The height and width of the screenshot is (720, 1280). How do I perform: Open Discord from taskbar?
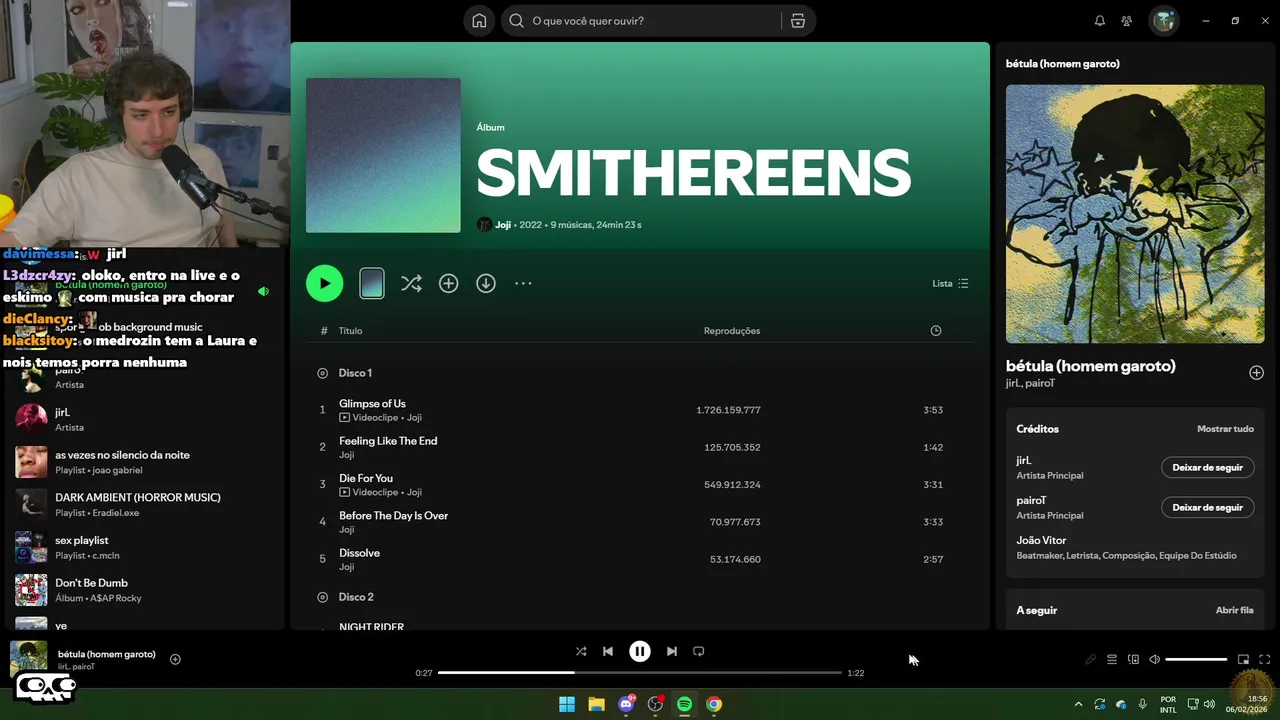(x=627, y=704)
